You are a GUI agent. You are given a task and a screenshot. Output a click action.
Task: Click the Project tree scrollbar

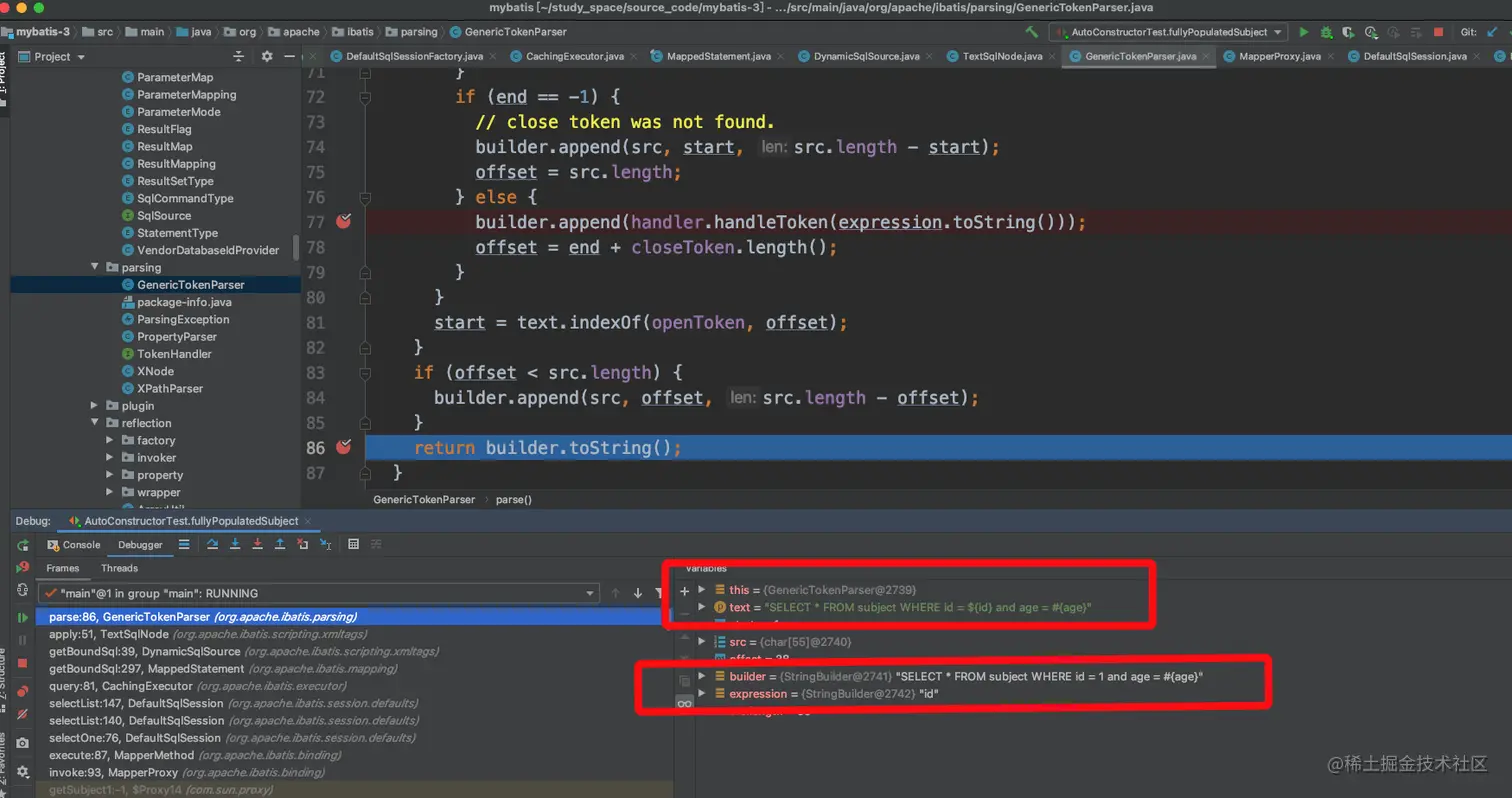[x=296, y=248]
